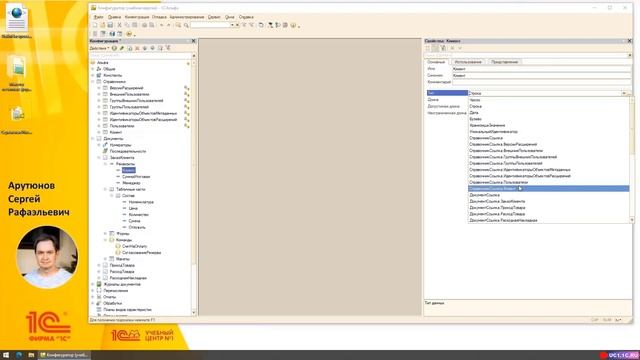640x360 pixels.
Task: Choose Число in the type list
Action: click(x=549, y=100)
